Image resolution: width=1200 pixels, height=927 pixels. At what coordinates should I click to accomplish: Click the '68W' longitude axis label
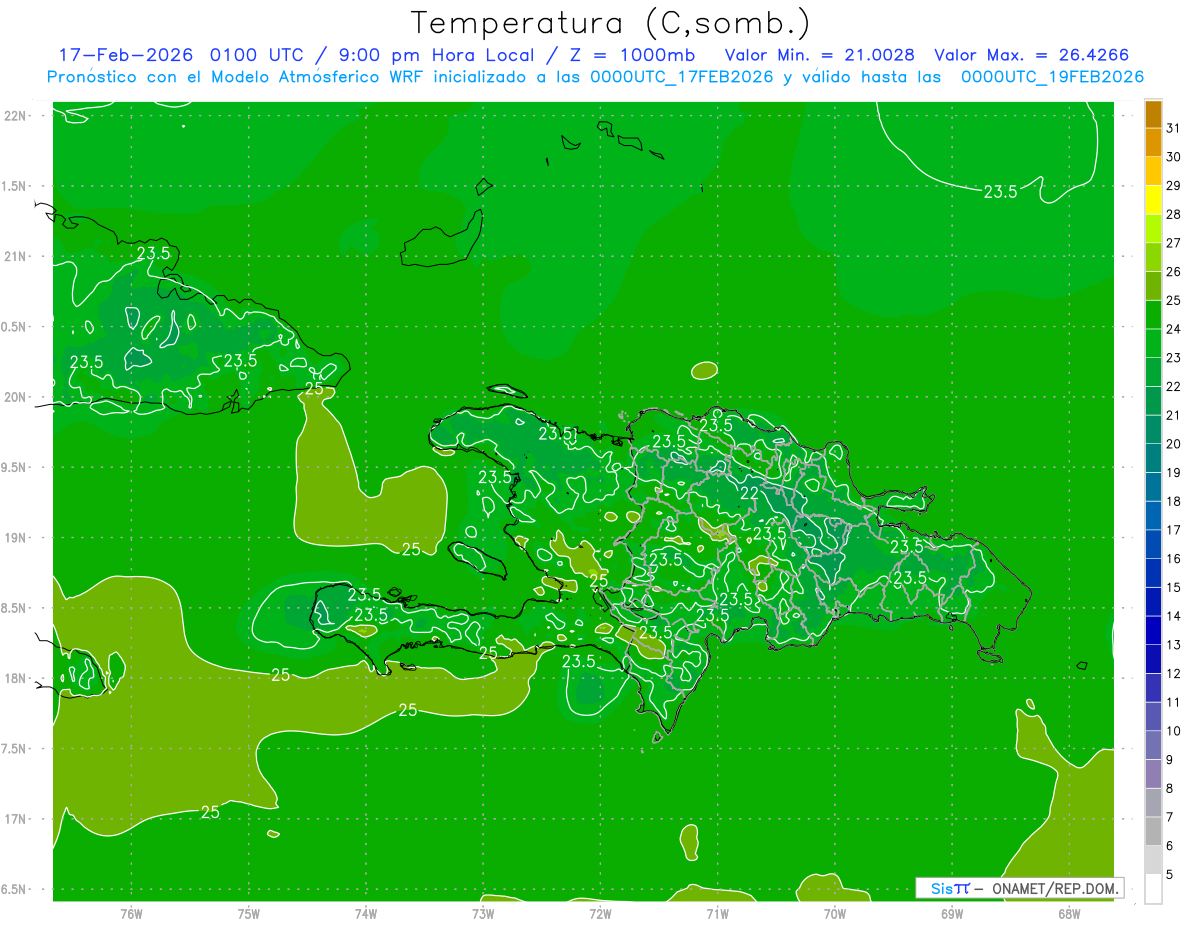point(1068,914)
